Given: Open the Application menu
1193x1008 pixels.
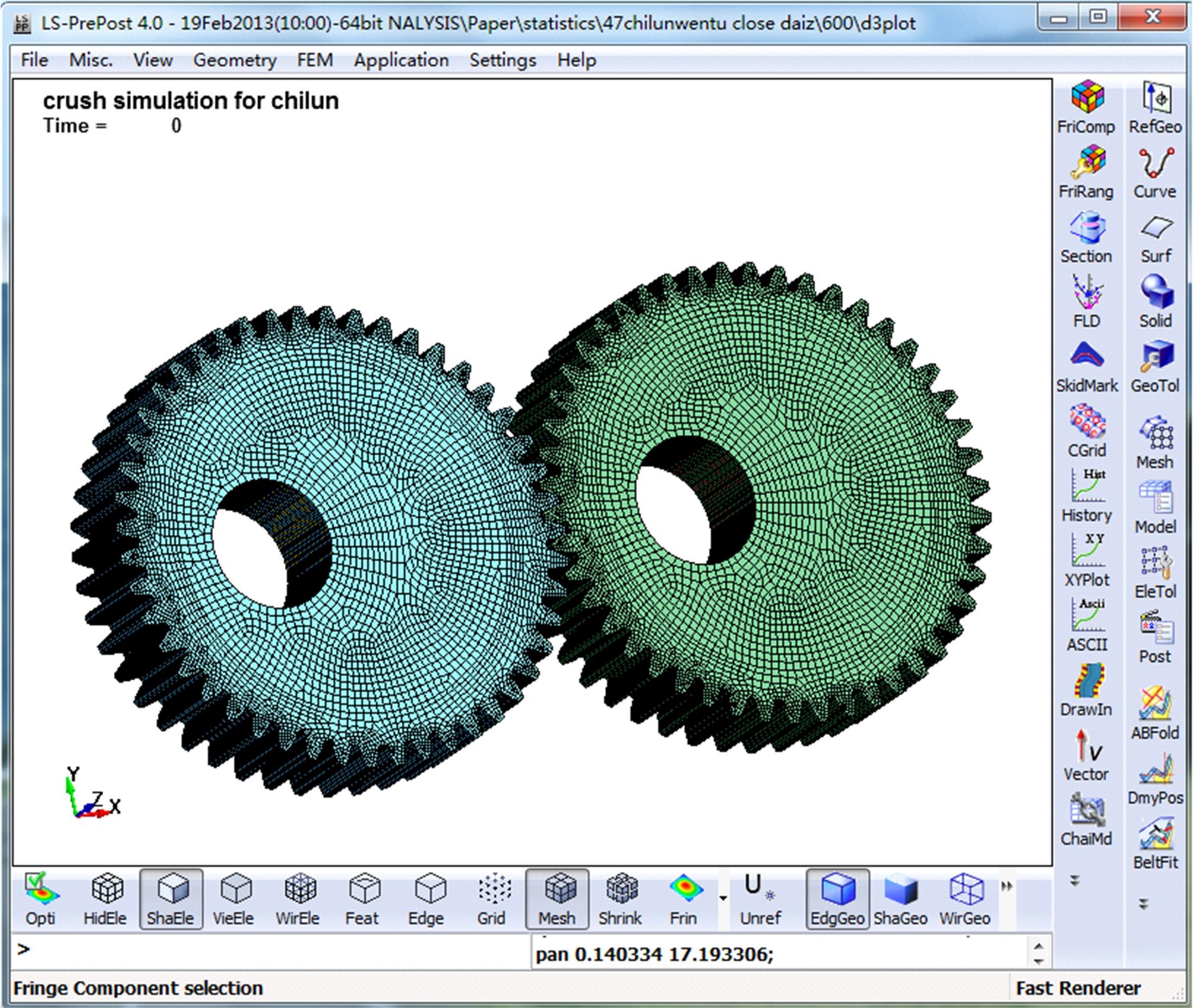Looking at the screenshot, I should (x=401, y=60).
